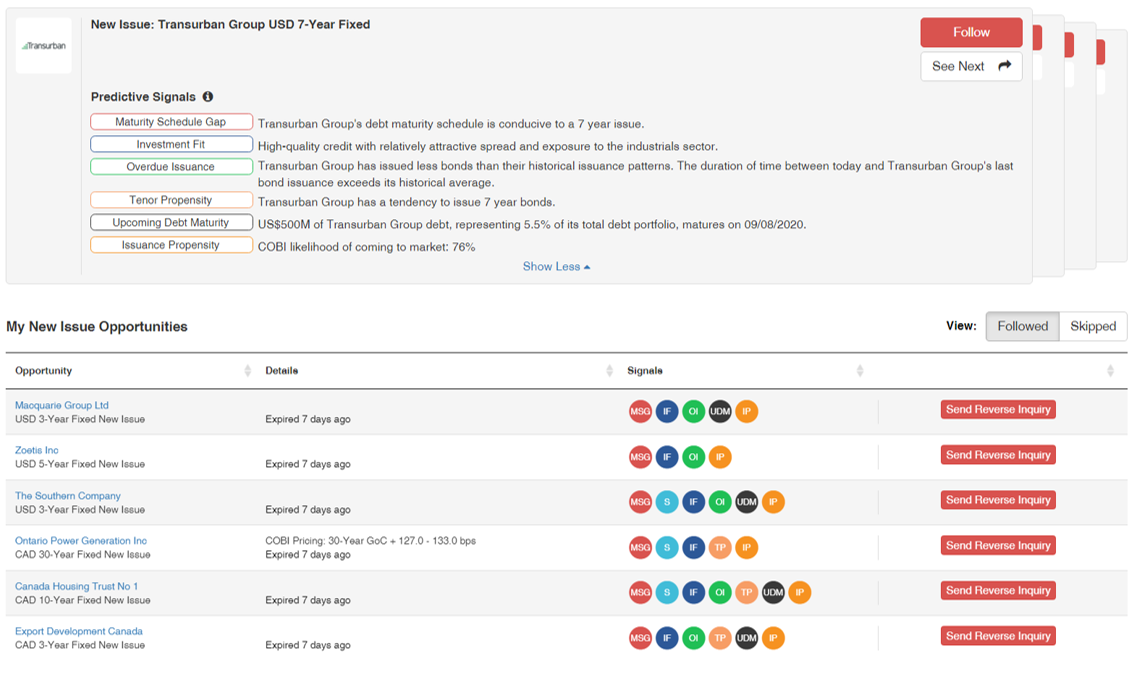1136x689 pixels.
Task: Send Reverse Inquiry for The Southern Company
Action: tap(998, 500)
